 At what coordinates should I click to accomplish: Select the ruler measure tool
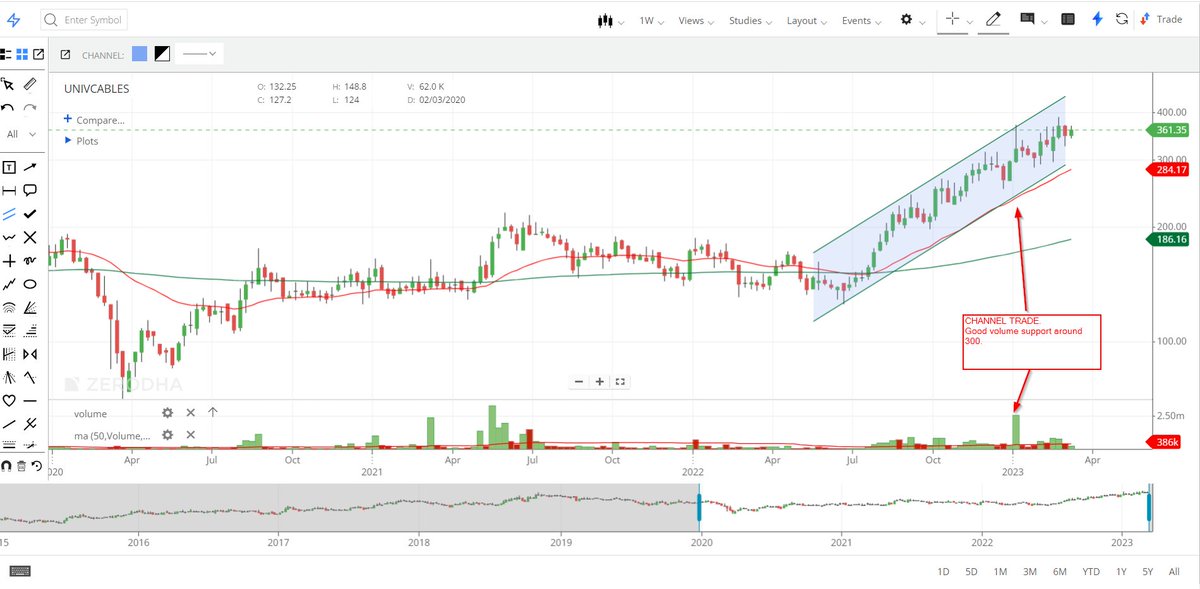coord(30,84)
